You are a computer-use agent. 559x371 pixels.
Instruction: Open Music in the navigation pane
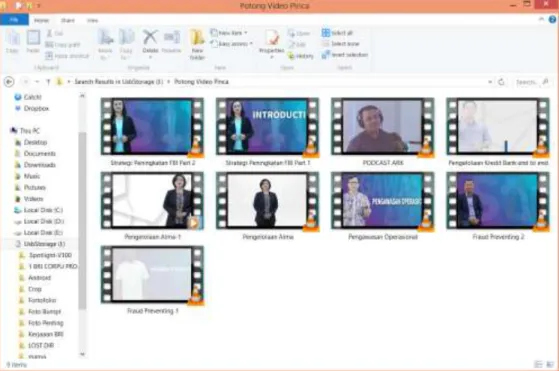(x=27, y=176)
